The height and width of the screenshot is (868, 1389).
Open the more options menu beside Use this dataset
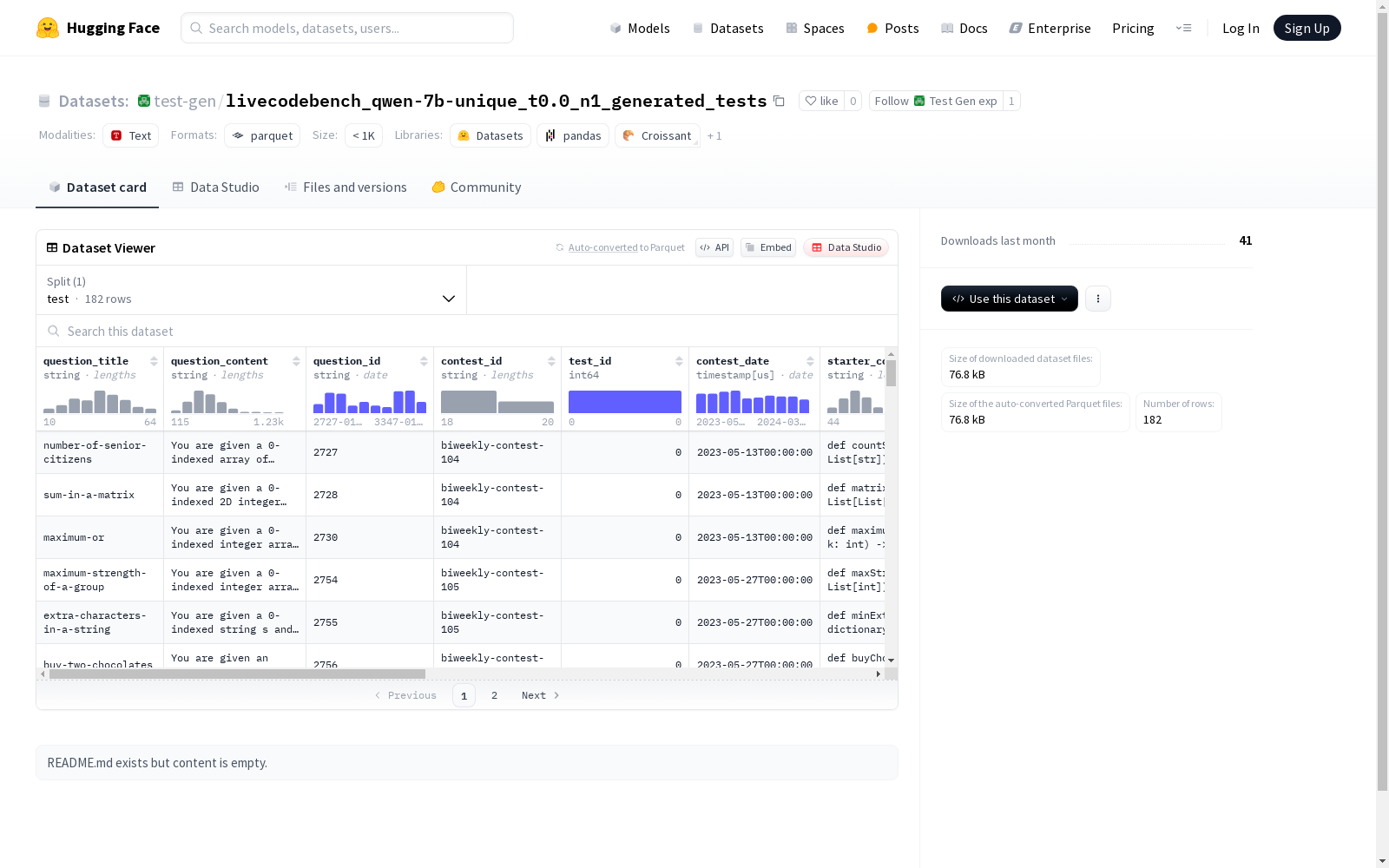[1098, 299]
